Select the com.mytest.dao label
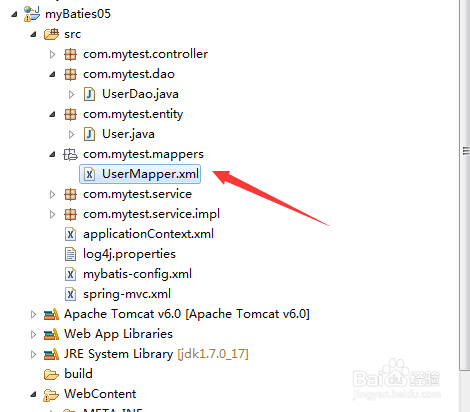 pos(129,74)
